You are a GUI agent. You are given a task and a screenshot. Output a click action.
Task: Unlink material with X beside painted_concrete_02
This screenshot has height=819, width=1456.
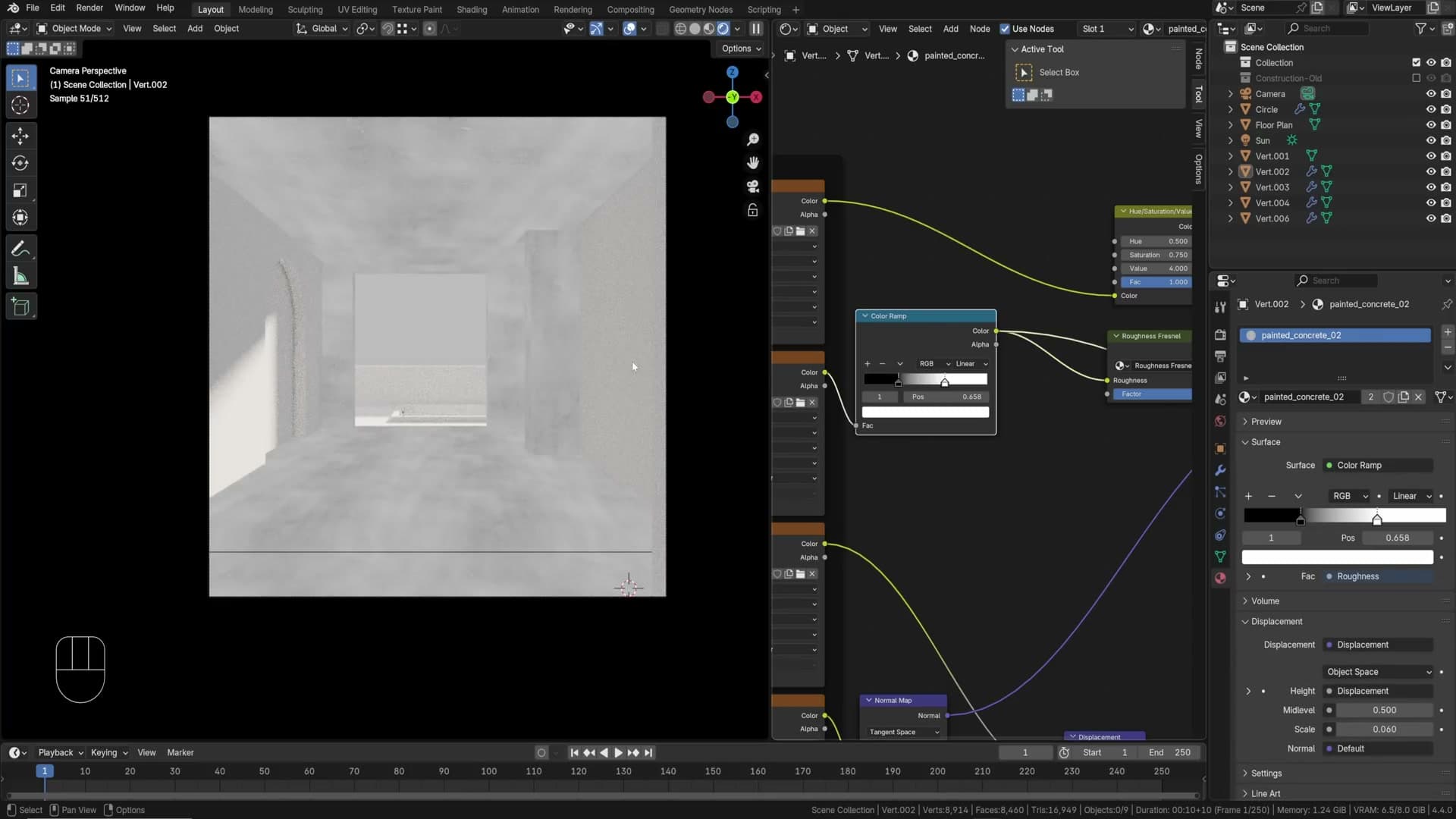[1419, 397]
